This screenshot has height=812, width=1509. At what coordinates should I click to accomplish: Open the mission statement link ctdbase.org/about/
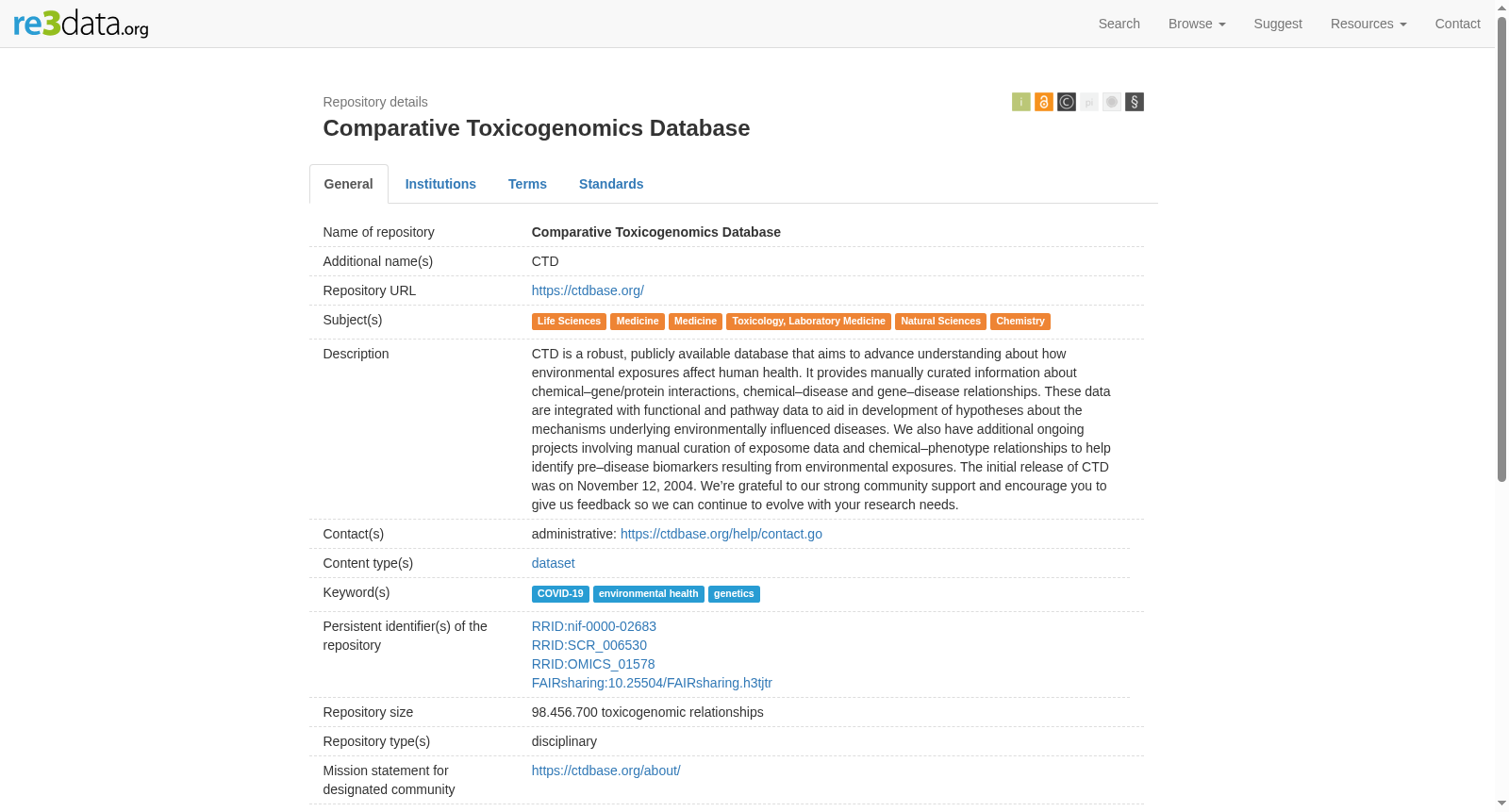(x=605, y=771)
